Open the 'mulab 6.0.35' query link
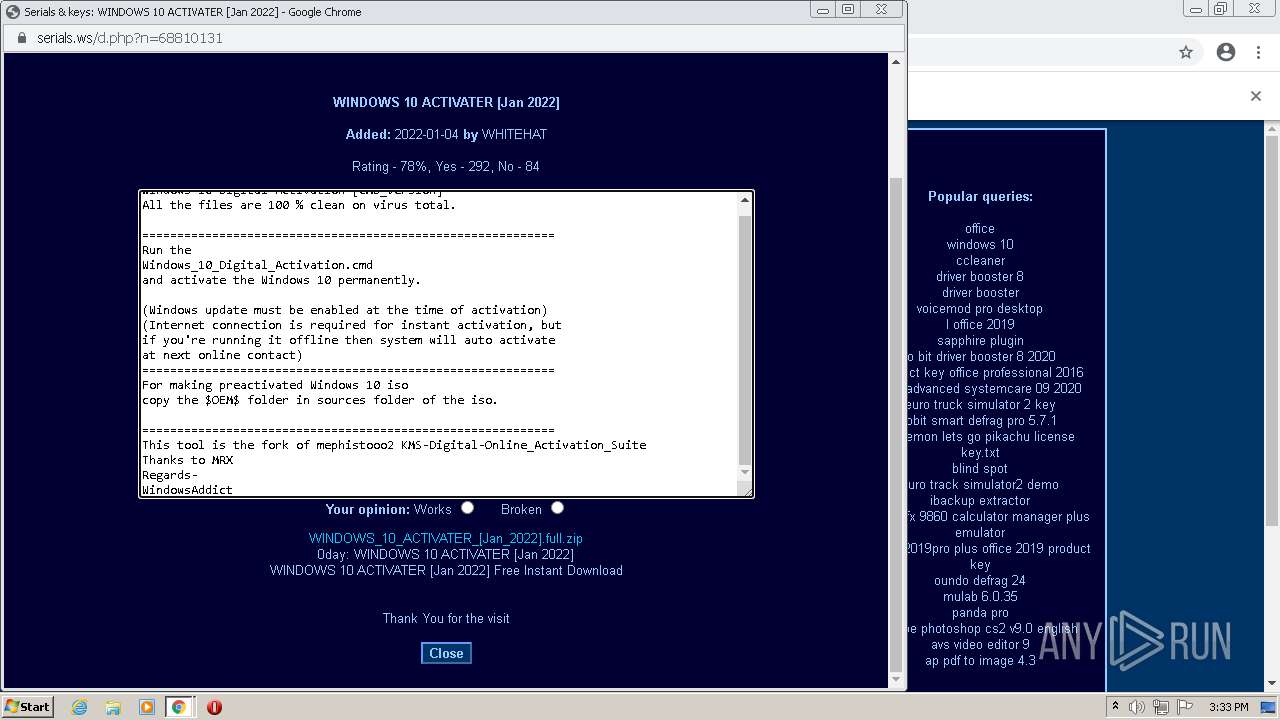This screenshot has width=1280, height=720. [x=980, y=596]
